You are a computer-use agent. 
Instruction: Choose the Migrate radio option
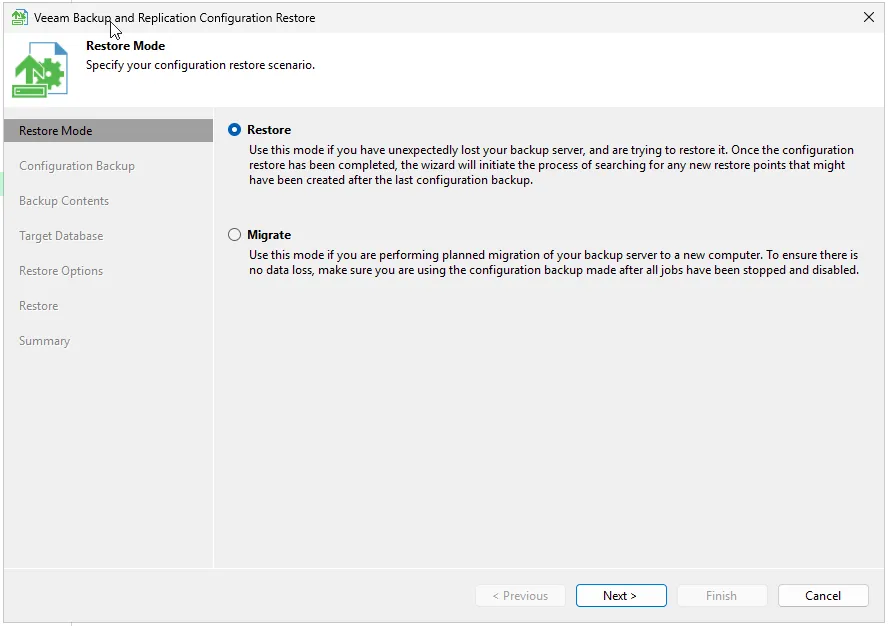pos(235,235)
